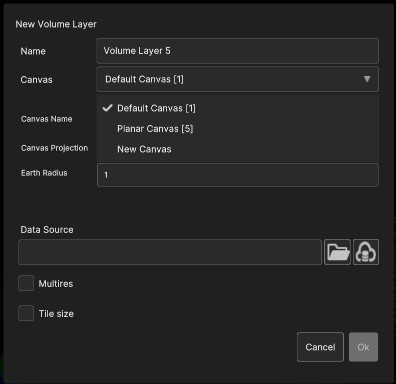Focus the Data Source path input
The width and height of the screenshot is (396, 384).
[170, 252]
